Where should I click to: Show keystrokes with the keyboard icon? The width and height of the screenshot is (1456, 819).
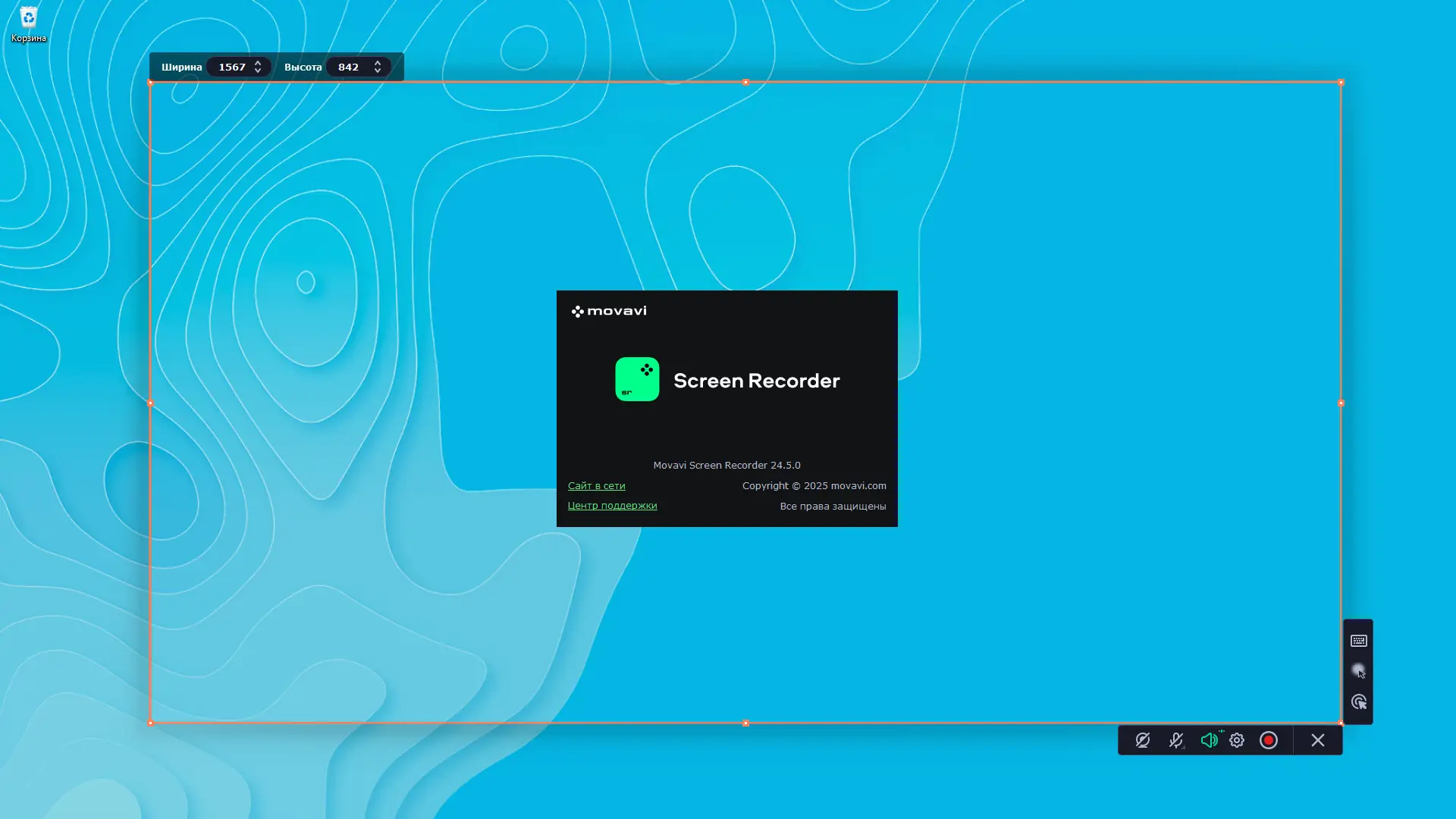coord(1359,641)
